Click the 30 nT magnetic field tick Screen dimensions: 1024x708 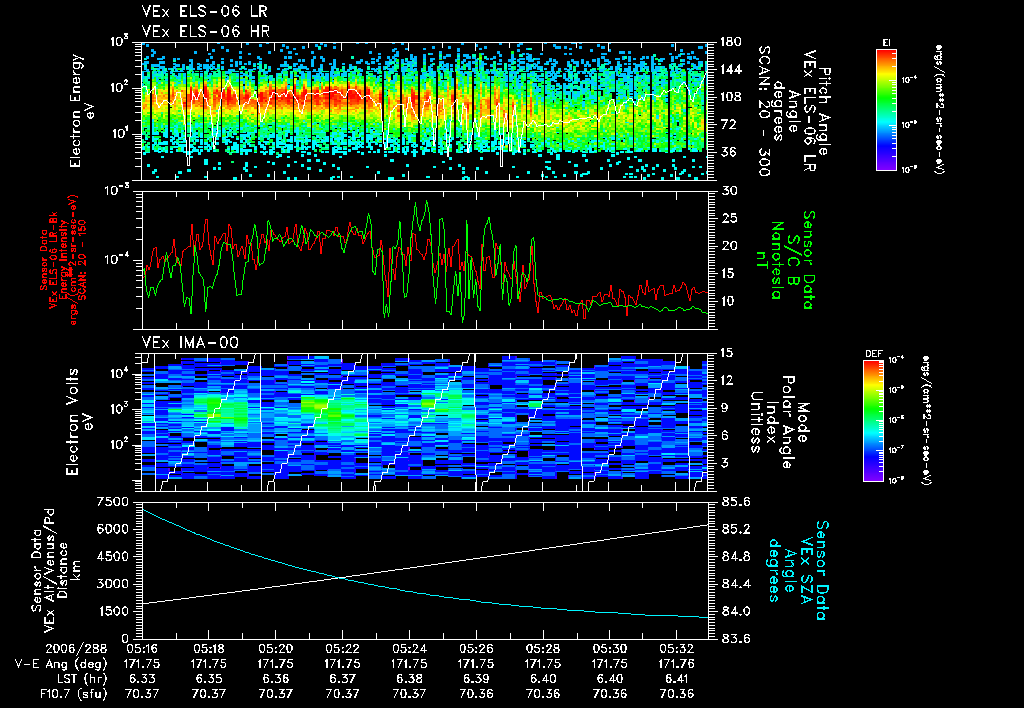tap(729, 191)
